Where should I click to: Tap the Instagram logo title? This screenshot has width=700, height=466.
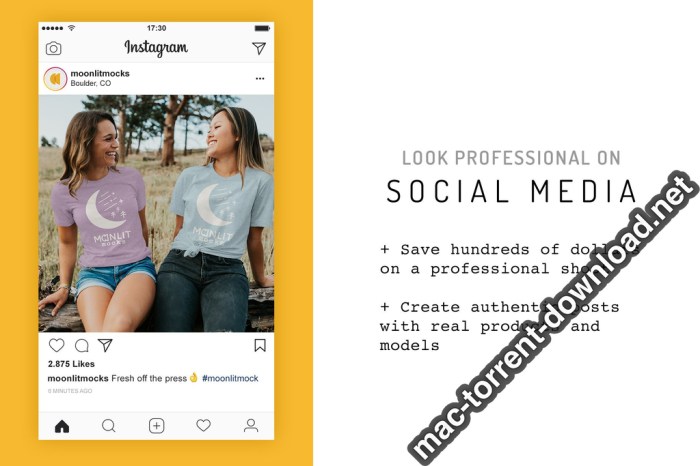[156, 48]
